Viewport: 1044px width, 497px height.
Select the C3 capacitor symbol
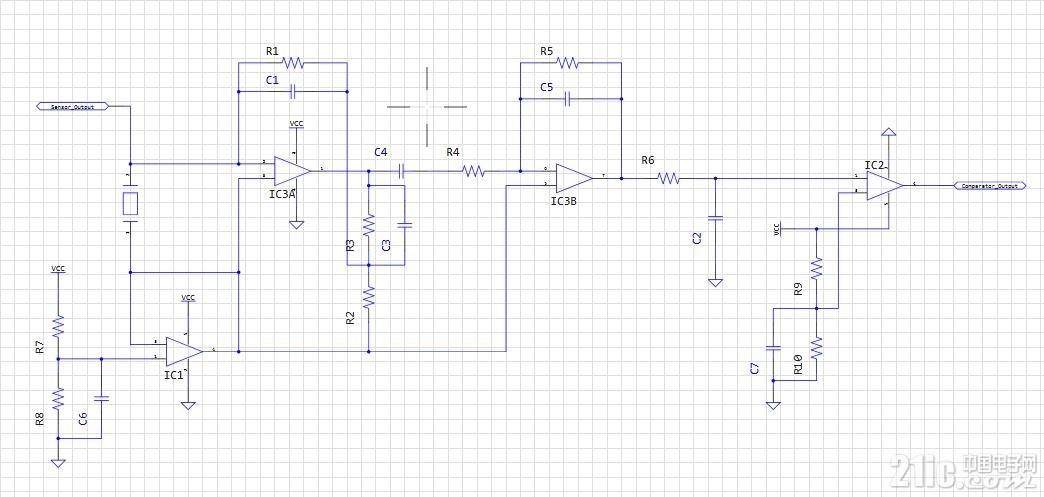click(404, 225)
